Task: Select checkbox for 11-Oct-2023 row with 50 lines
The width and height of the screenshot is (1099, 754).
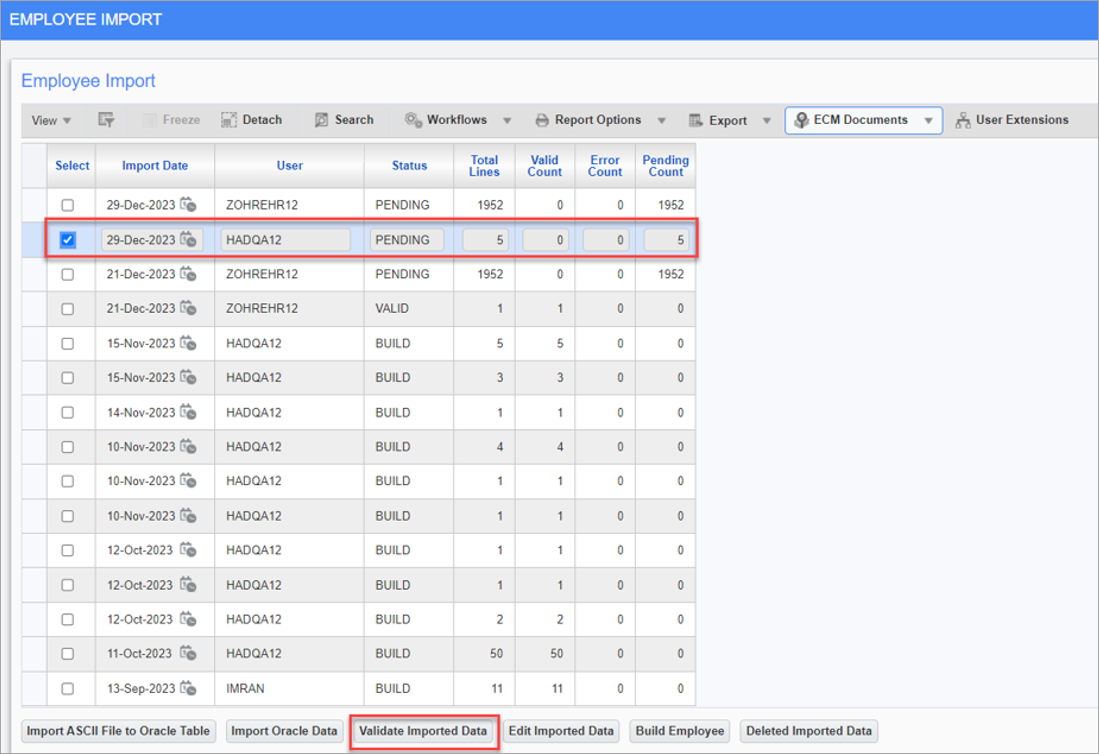Action: tap(67, 654)
